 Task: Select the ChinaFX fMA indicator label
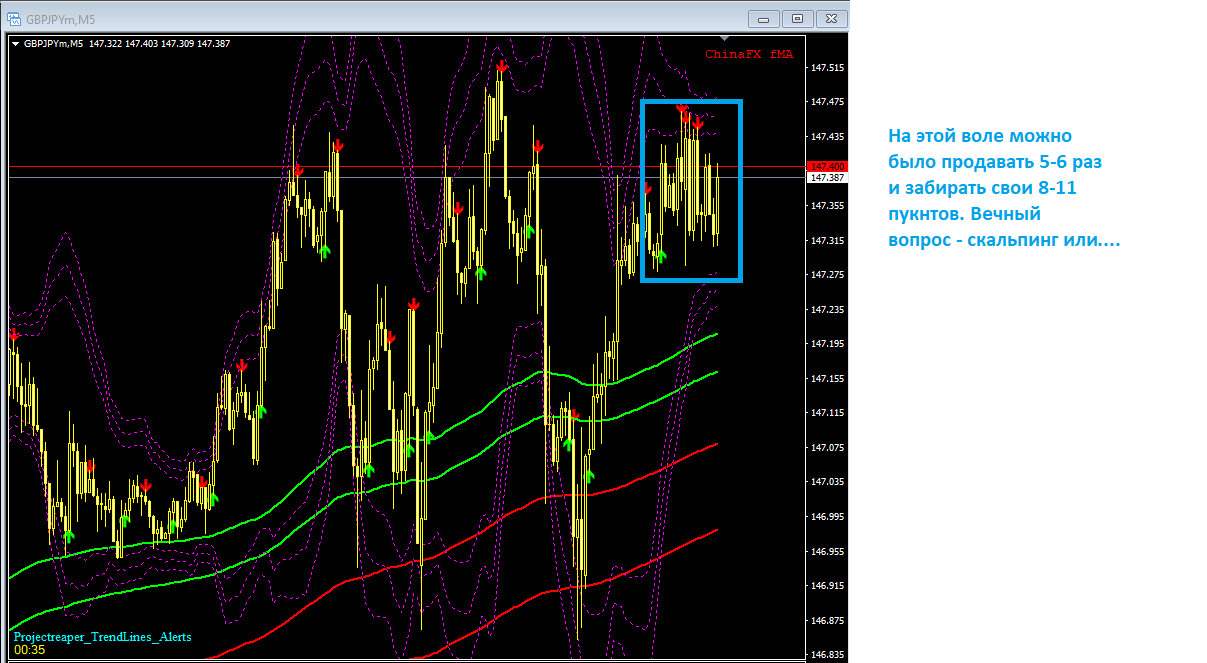(749, 54)
